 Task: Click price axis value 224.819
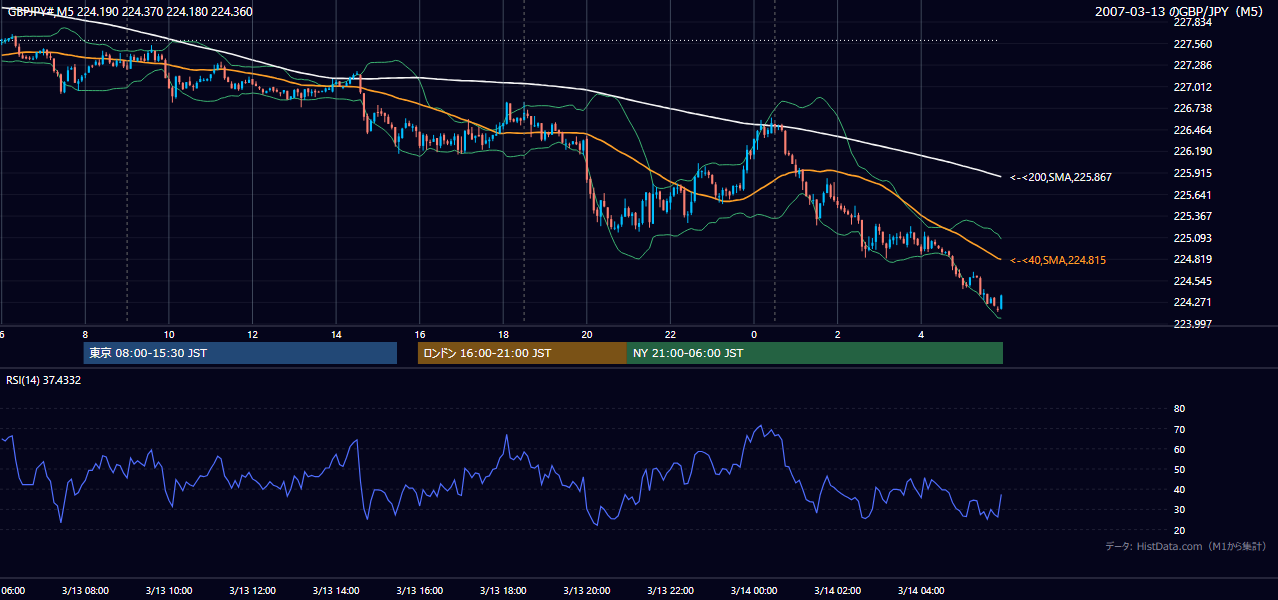coord(1192,259)
